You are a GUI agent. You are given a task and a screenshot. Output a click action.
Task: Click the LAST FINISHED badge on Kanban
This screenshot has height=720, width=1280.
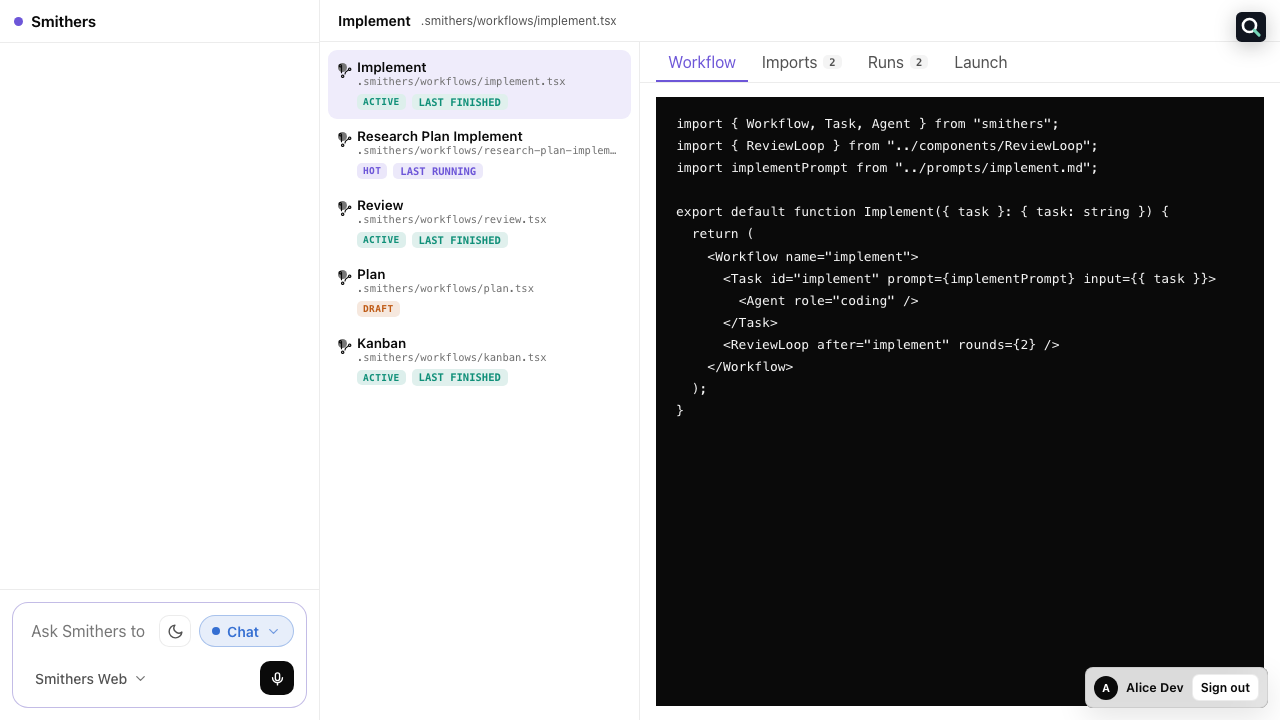[x=460, y=378]
